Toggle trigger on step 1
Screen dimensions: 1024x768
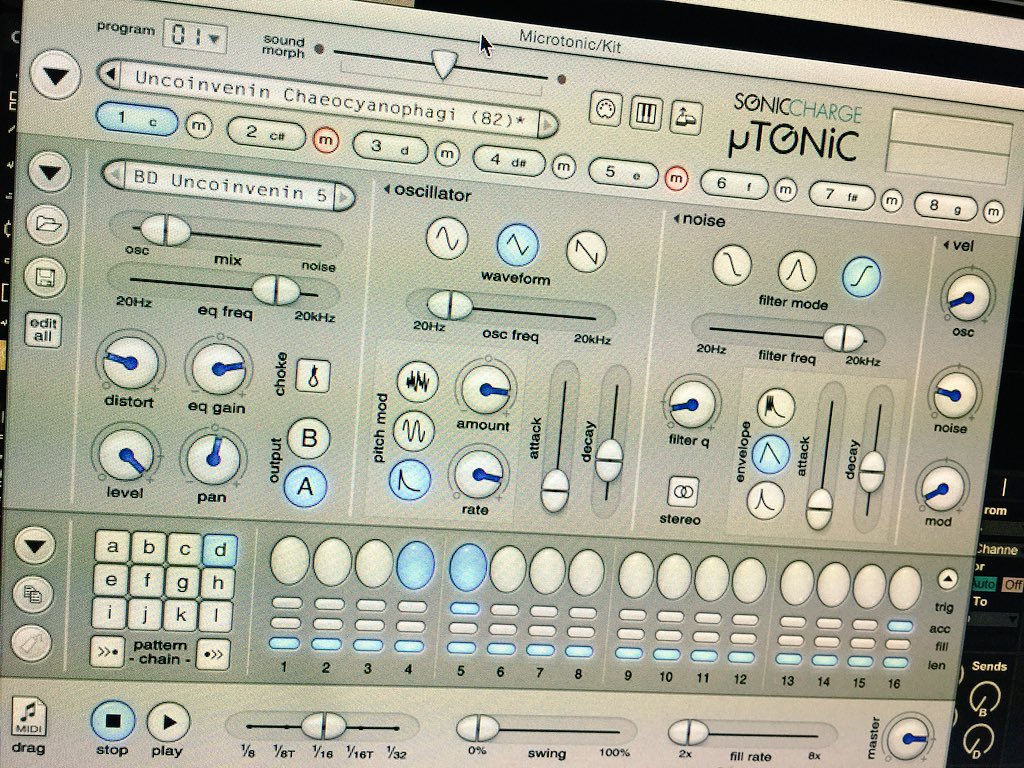click(289, 560)
